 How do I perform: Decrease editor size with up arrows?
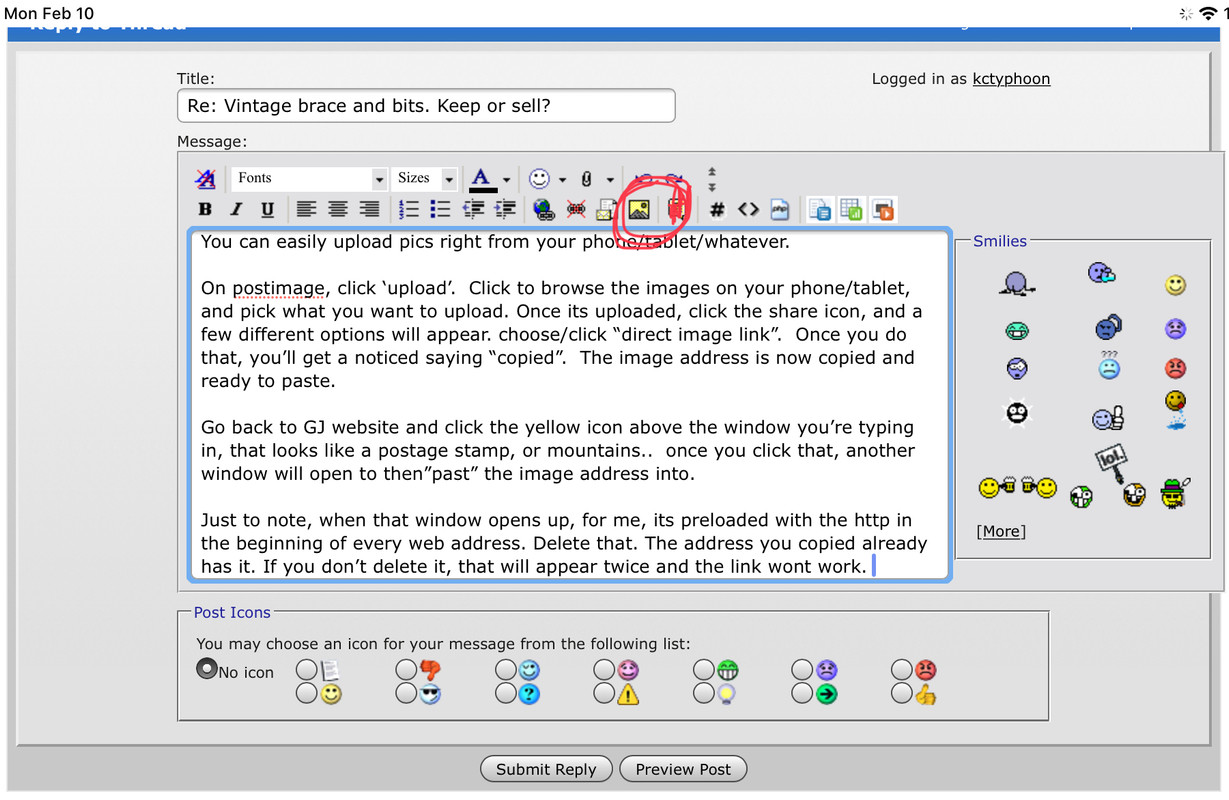[712, 172]
